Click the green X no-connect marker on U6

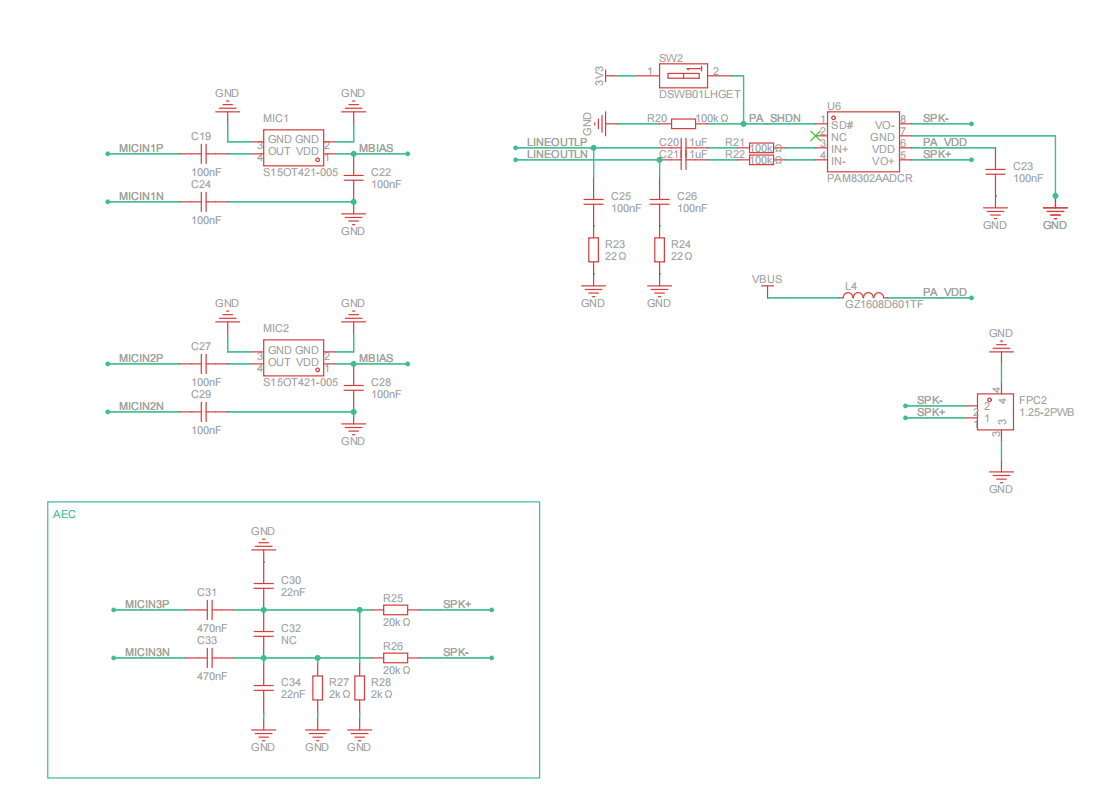point(816,135)
